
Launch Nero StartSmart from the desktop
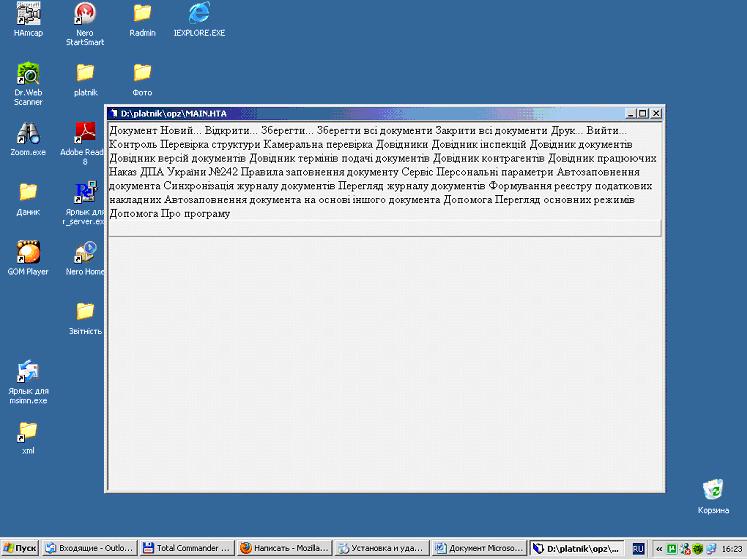pos(85,15)
